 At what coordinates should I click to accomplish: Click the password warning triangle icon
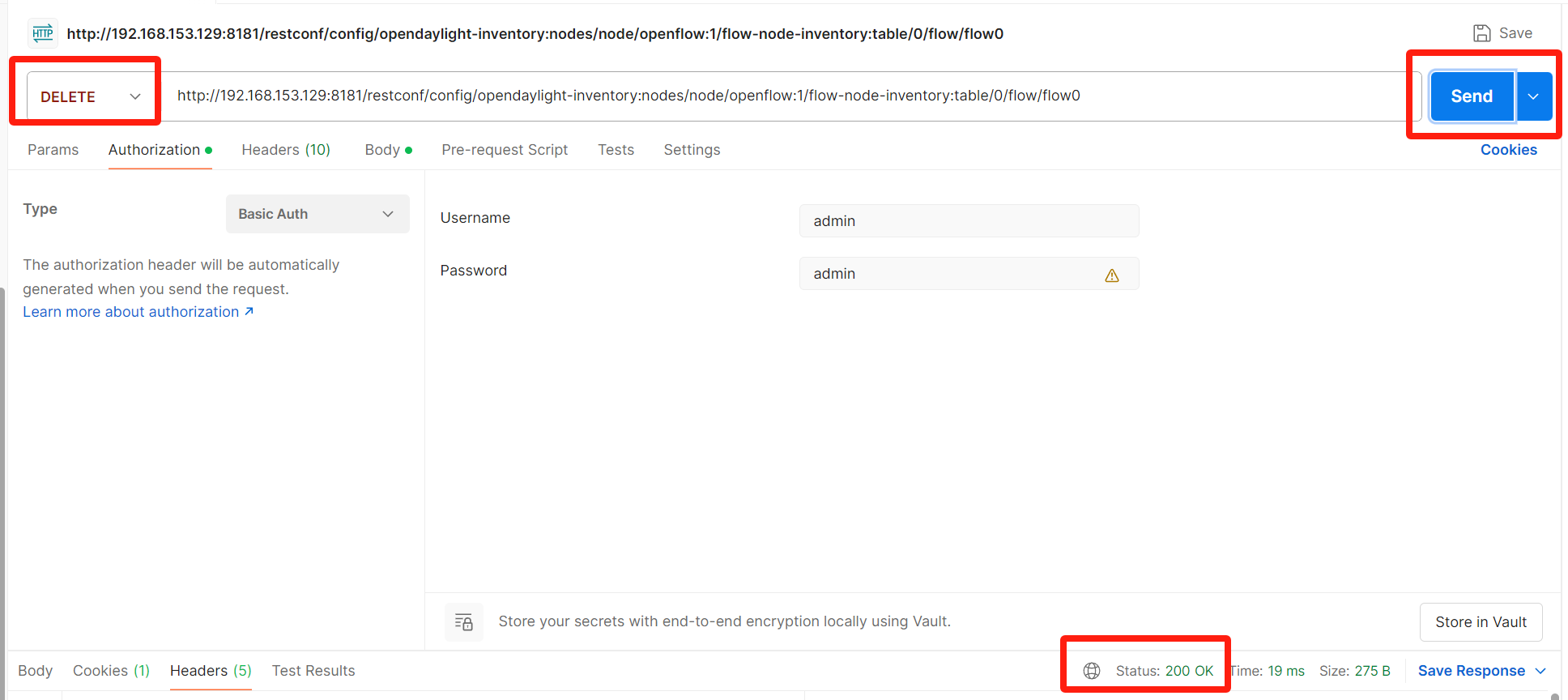click(1112, 275)
